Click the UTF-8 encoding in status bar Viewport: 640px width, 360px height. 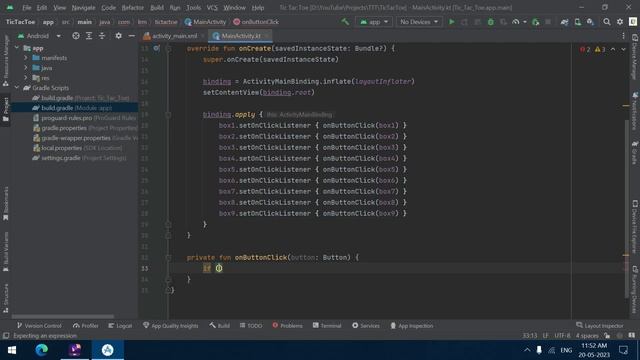(562, 336)
